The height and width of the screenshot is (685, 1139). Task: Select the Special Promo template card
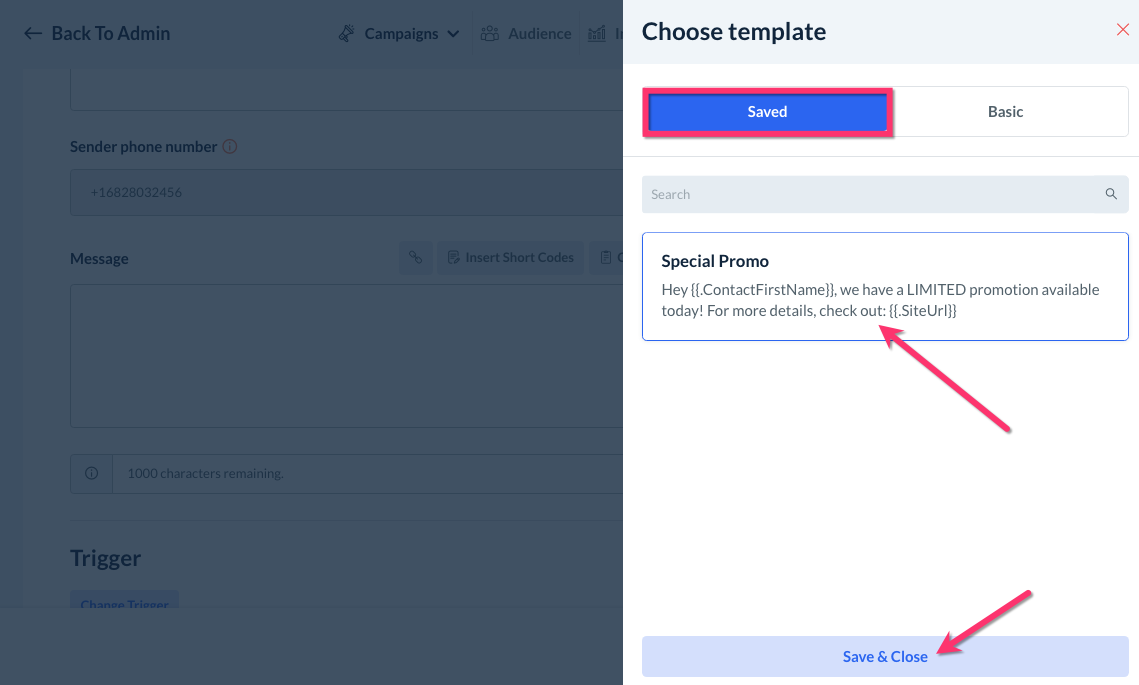coord(885,287)
